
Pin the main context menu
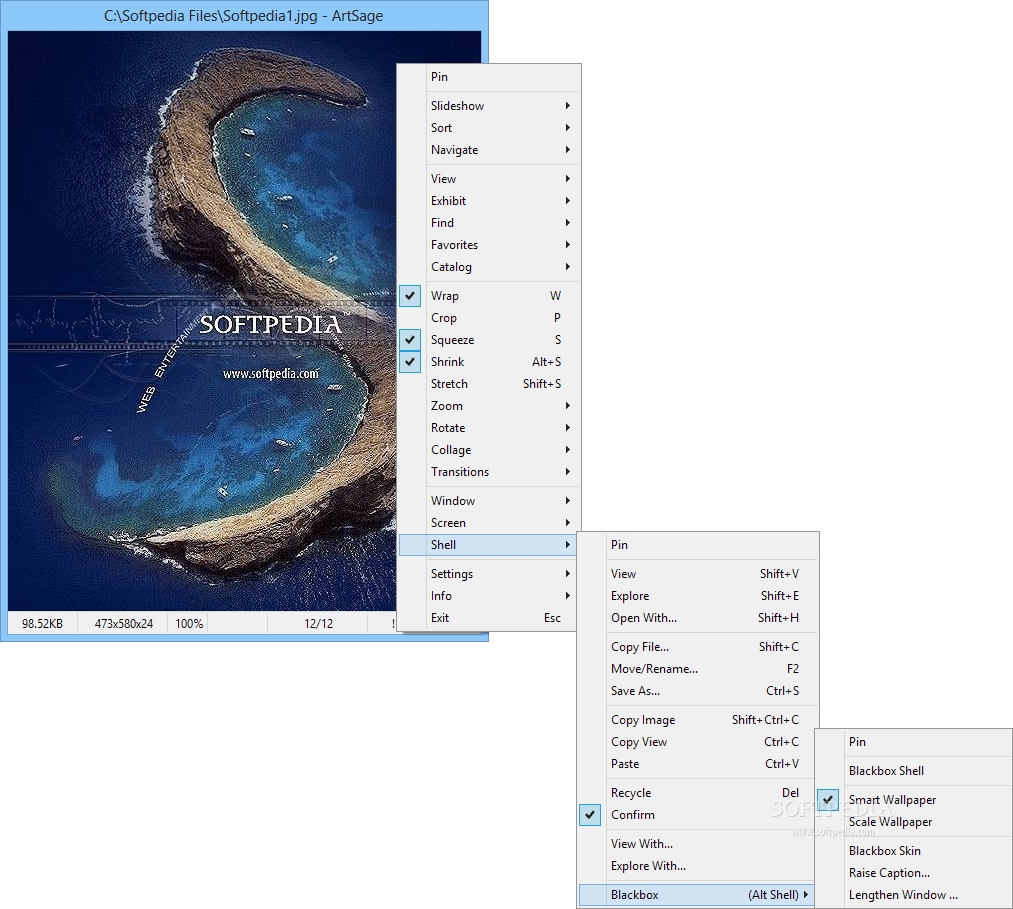coord(488,77)
